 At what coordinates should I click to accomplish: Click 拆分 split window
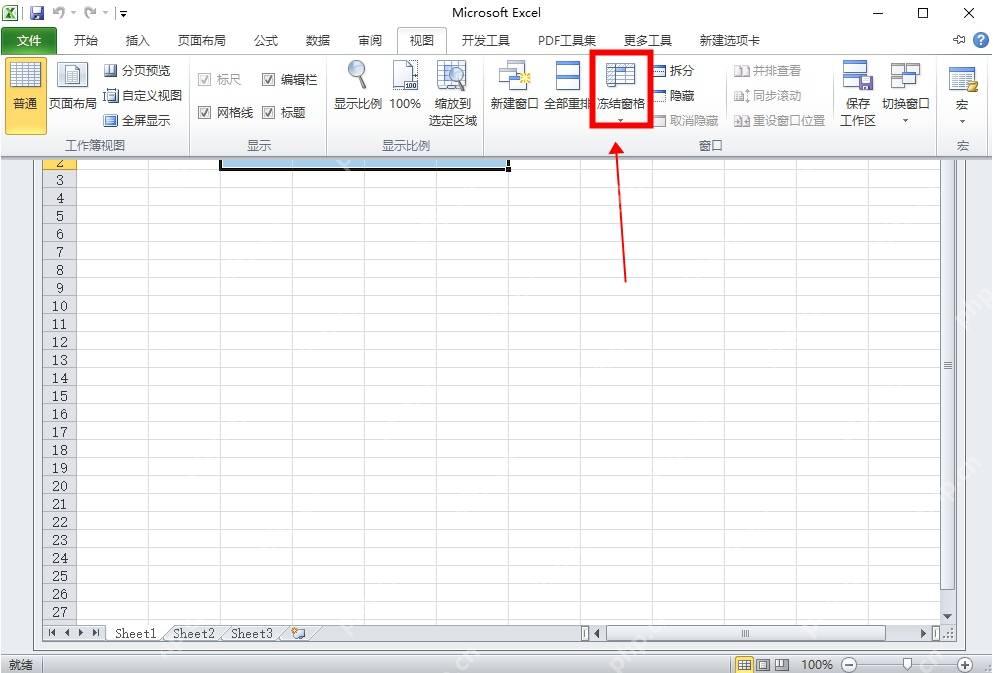click(x=674, y=70)
